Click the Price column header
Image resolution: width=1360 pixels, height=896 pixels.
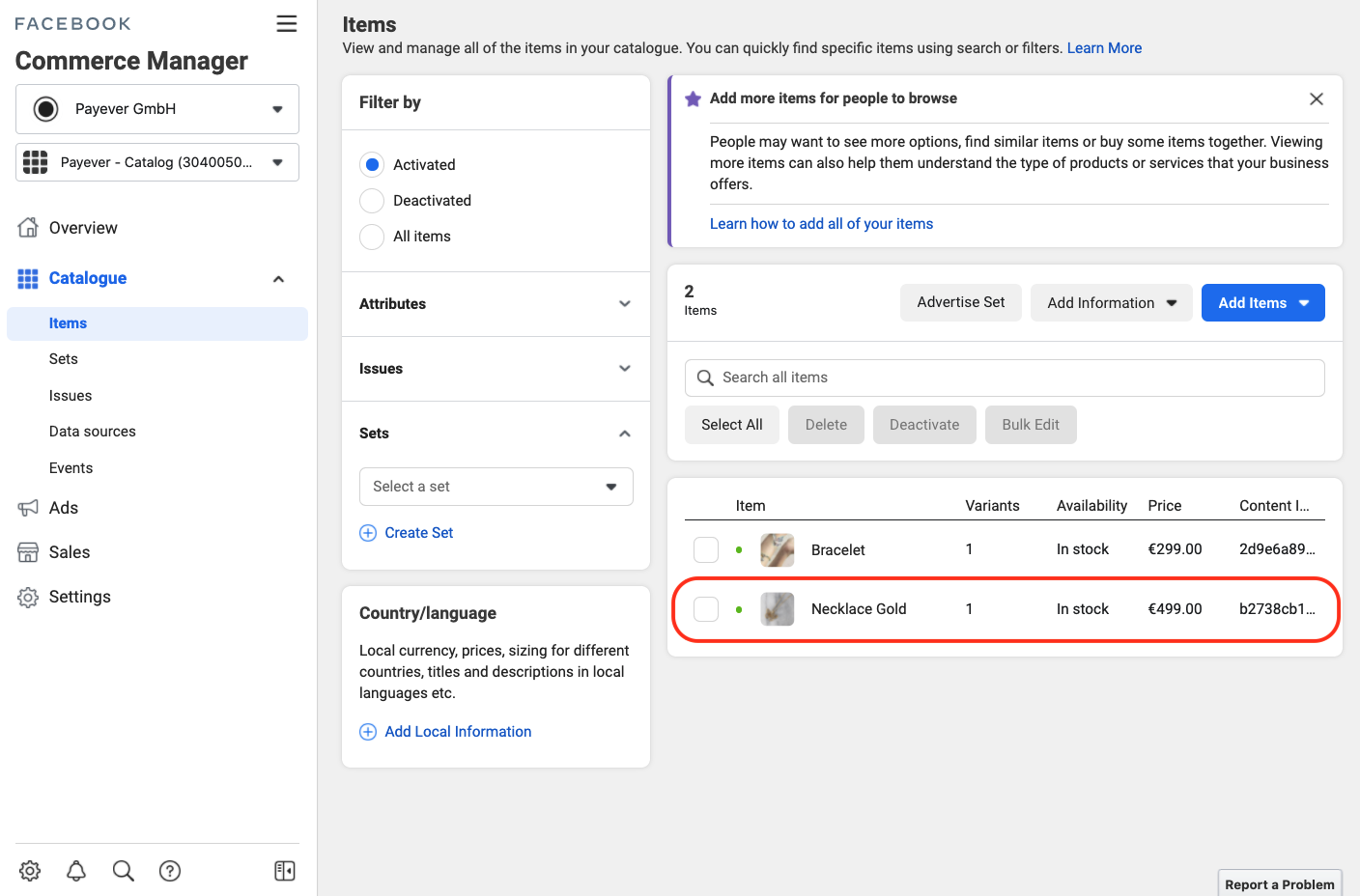1165,506
